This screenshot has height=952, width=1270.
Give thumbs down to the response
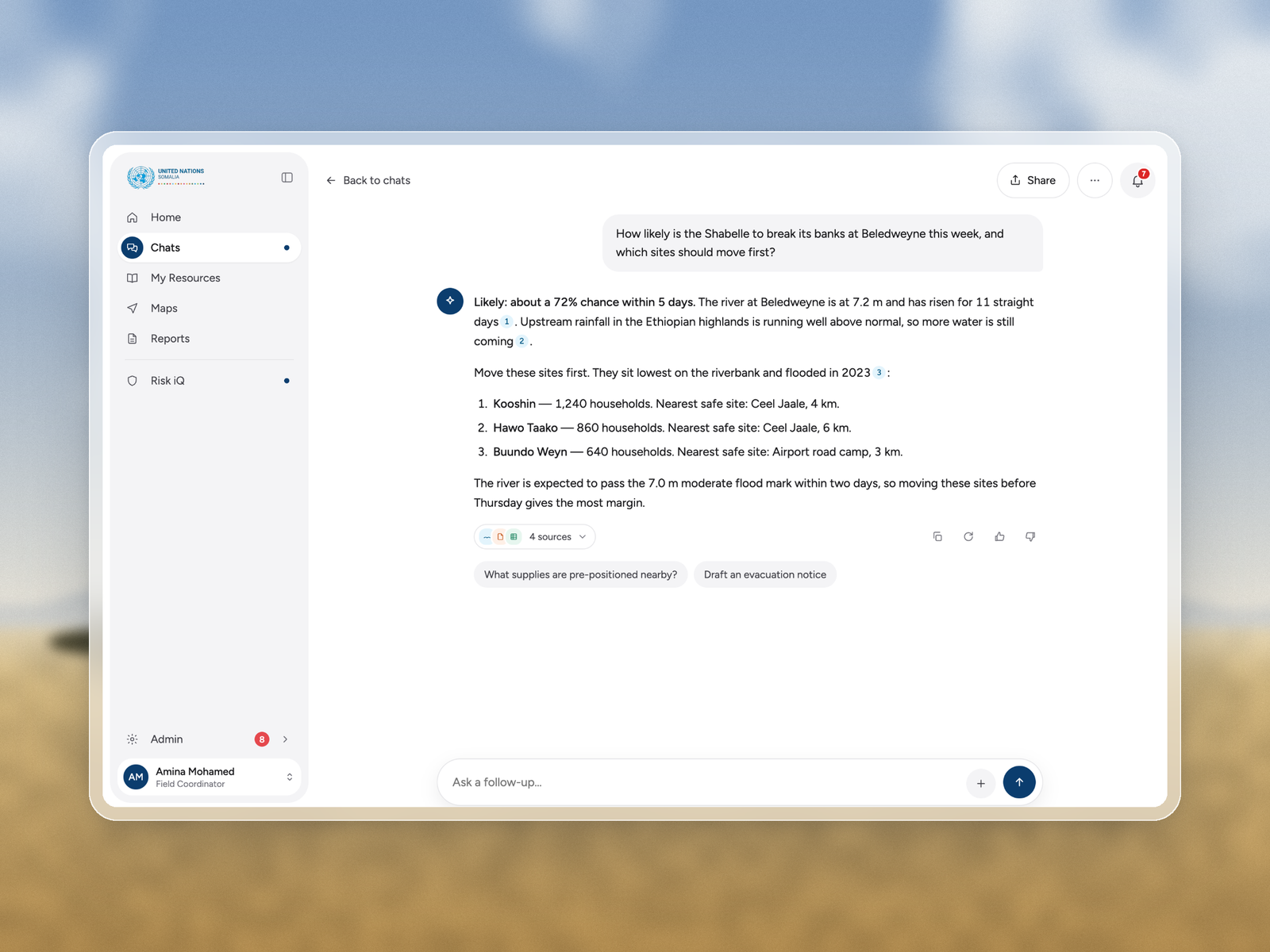coord(1030,537)
